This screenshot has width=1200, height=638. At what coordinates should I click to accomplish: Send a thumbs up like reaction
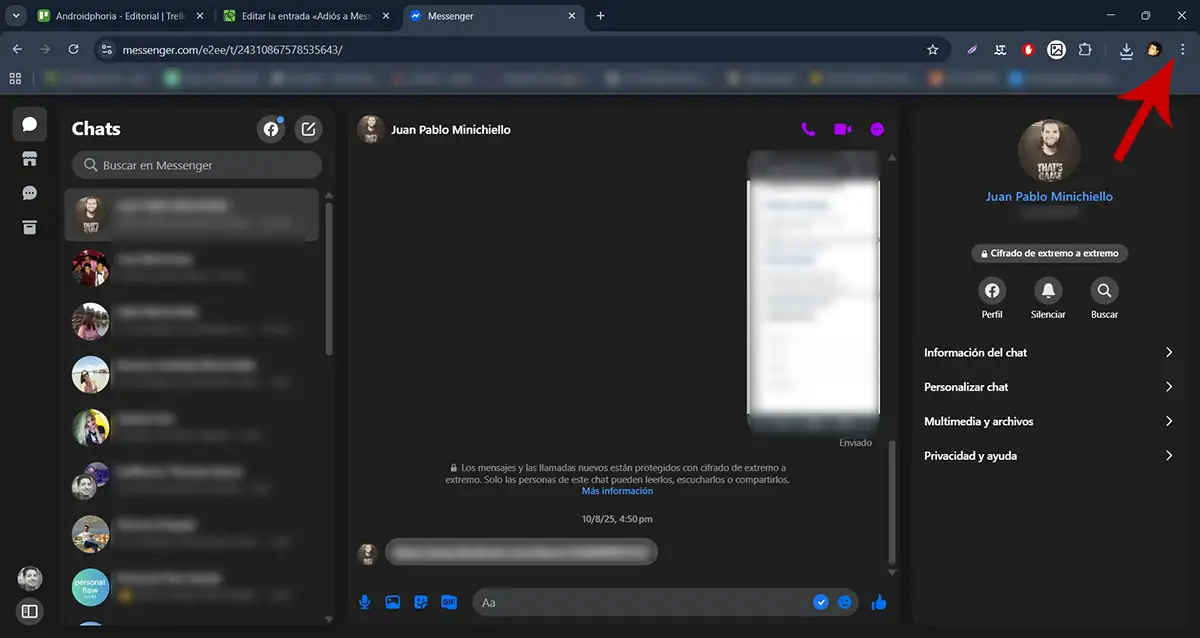click(x=879, y=602)
